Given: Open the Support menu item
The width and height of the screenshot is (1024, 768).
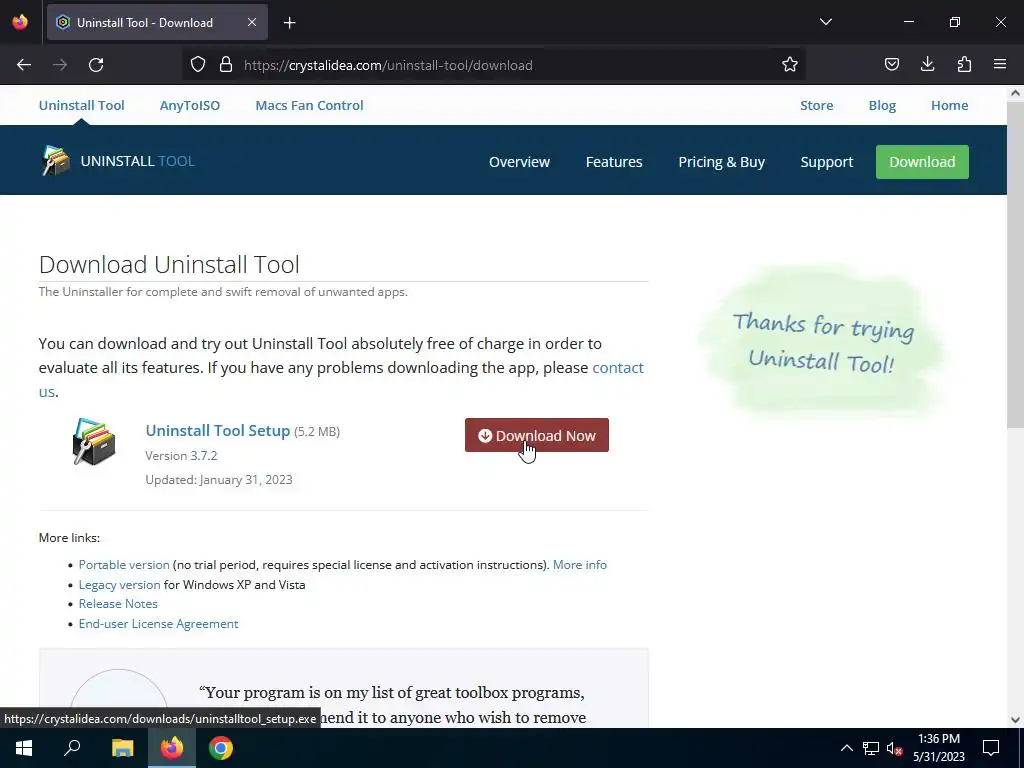Looking at the screenshot, I should (x=827, y=162).
